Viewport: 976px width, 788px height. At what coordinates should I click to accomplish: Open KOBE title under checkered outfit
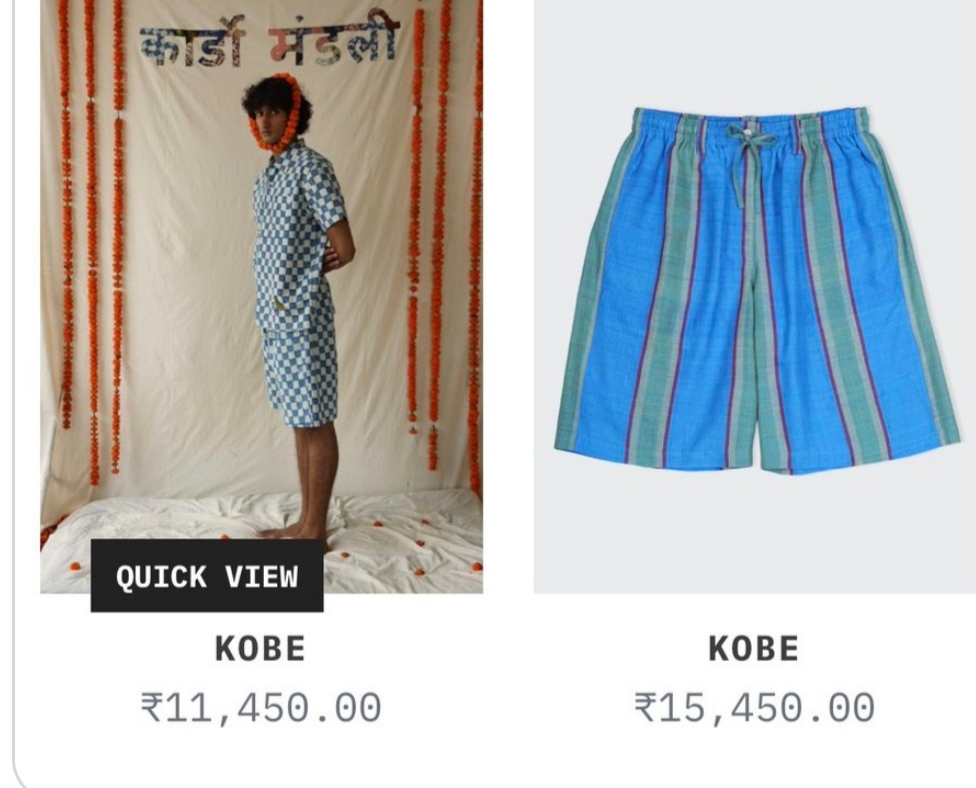tap(260, 649)
